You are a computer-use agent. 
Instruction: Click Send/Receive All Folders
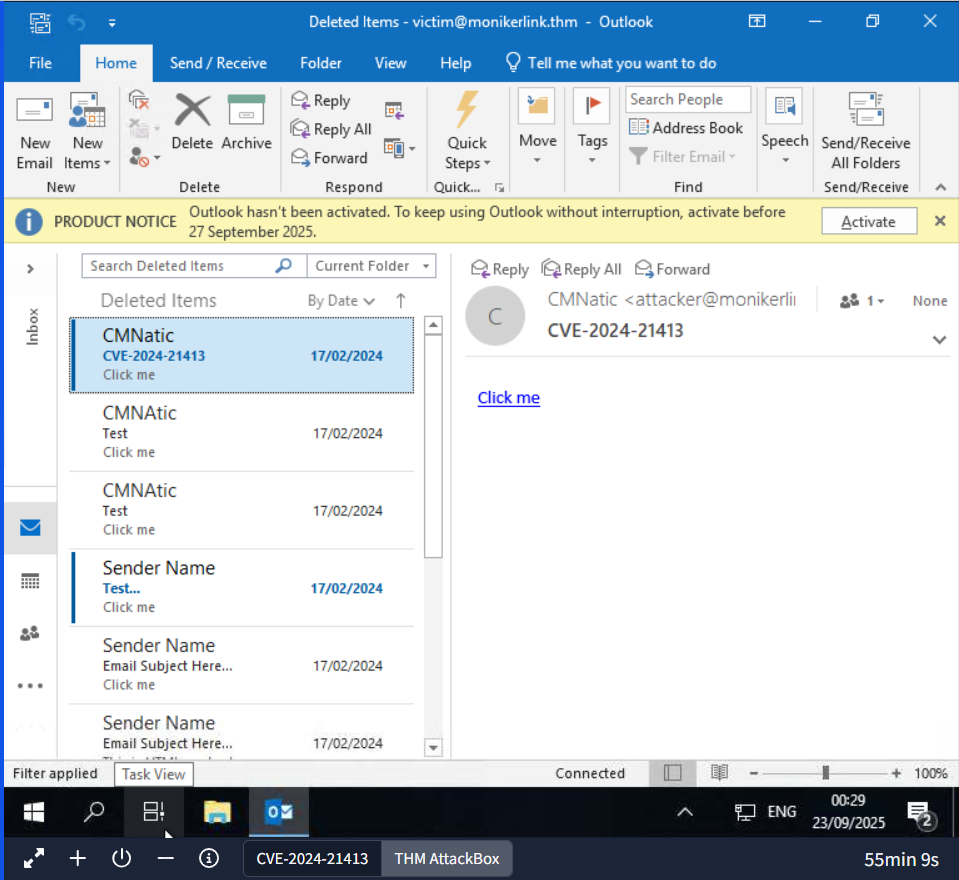[865, 131]
